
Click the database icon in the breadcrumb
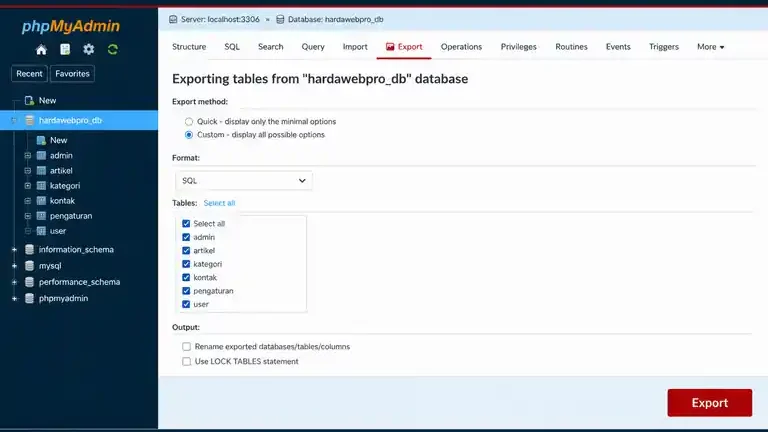(280, 20)
